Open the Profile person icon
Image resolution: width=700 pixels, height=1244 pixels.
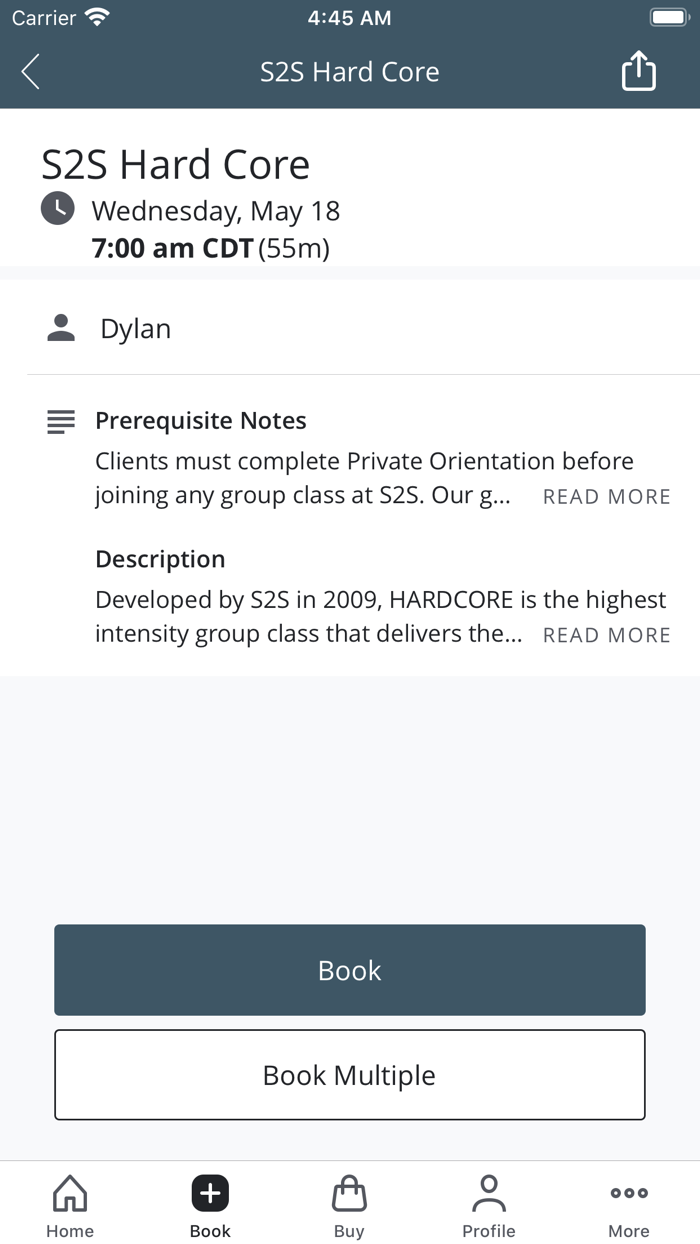point(489,1192)
